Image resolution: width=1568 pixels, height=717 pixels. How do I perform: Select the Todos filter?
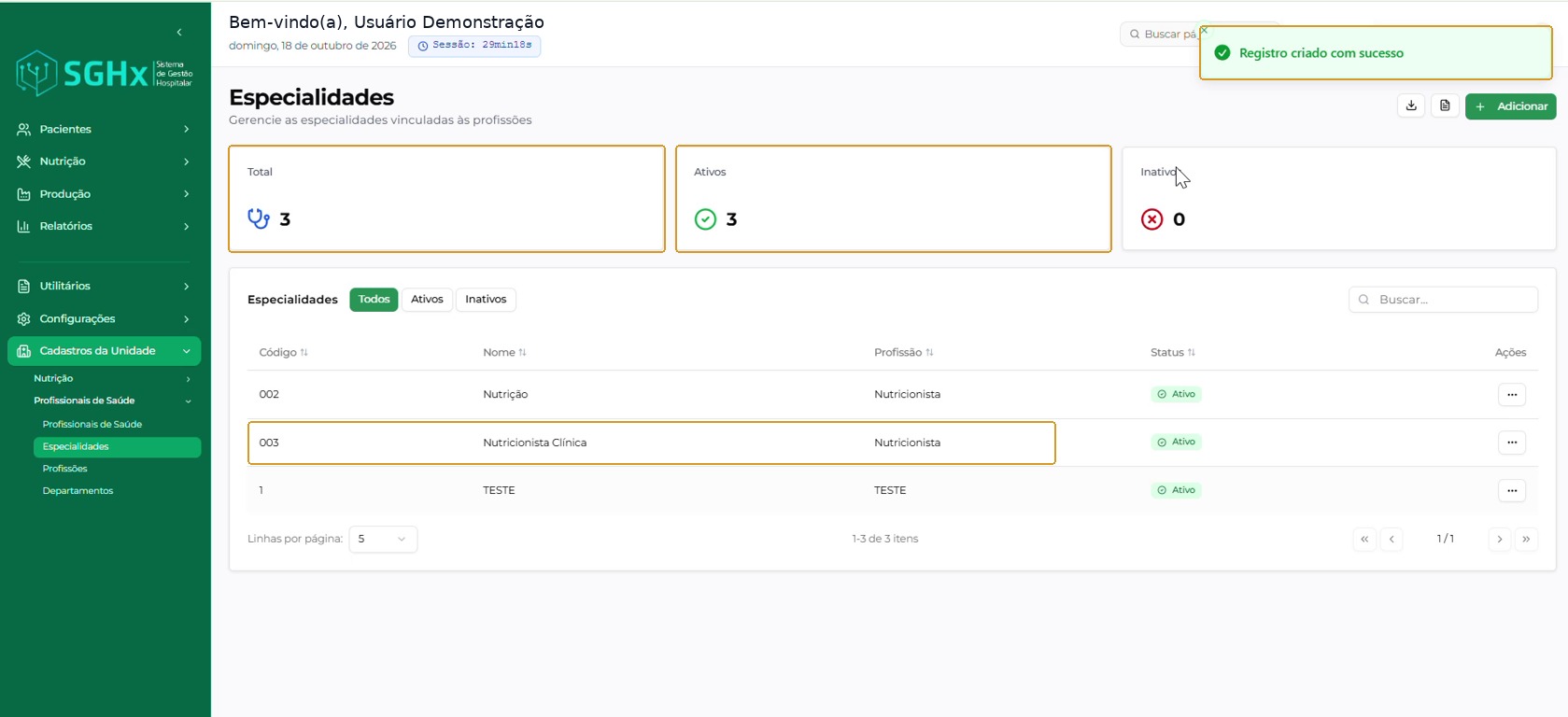pyautogui.click(x=374, y=299)
